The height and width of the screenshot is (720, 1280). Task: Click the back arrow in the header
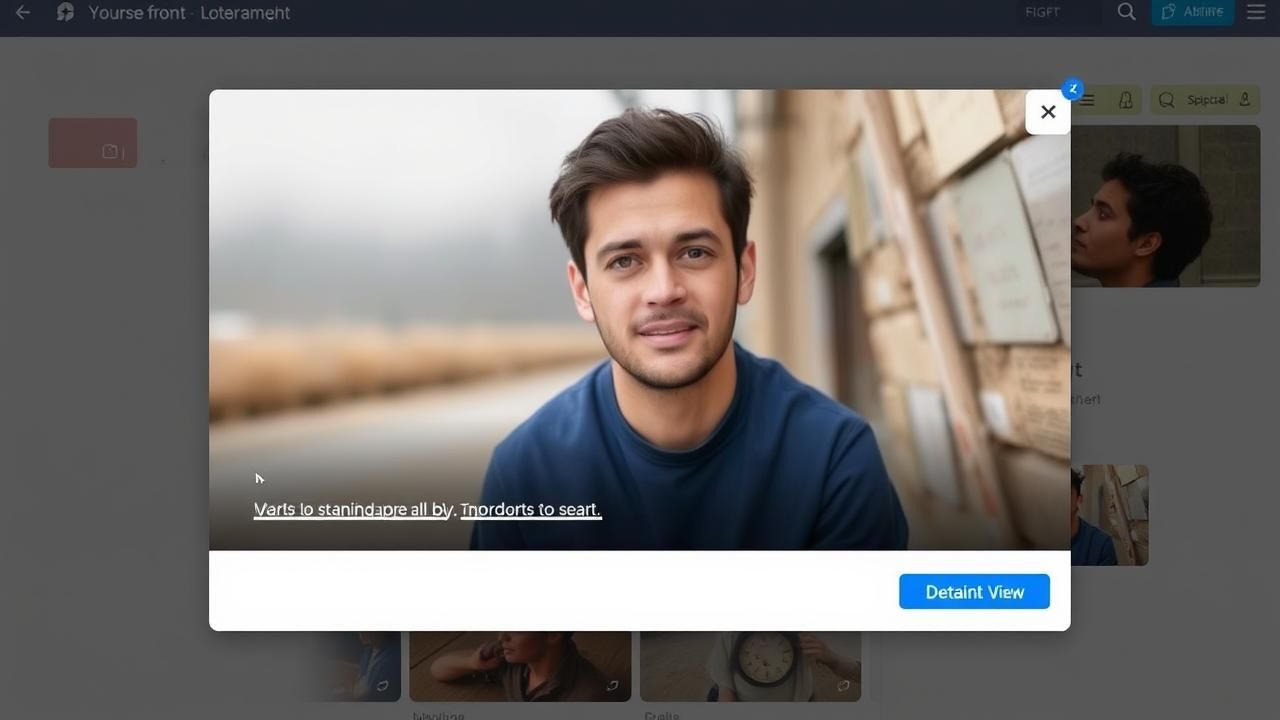tap(22, 13)
